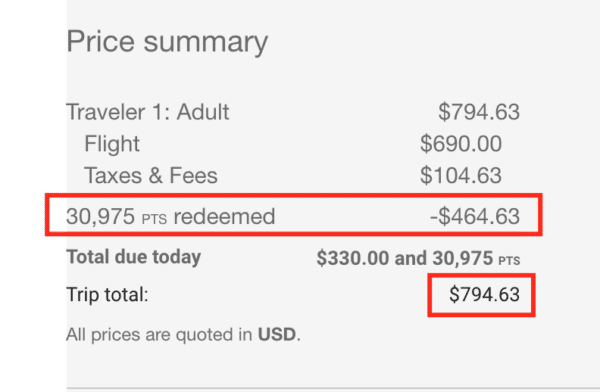The width and height of the screenshot is (600, 392).
Task: Click the Trip total label
Action: pos(107,295)
